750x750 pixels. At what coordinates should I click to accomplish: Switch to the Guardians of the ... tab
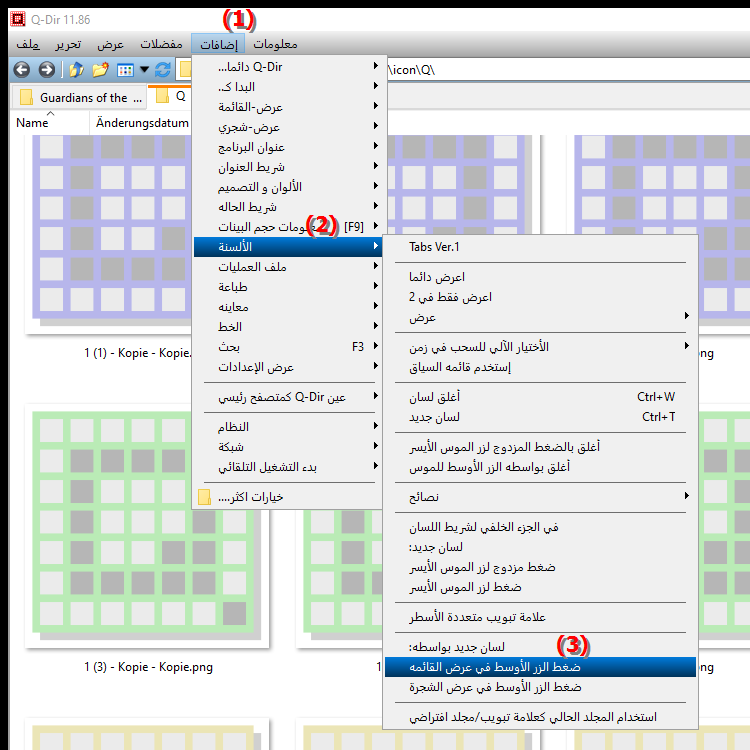click(78, 98)
